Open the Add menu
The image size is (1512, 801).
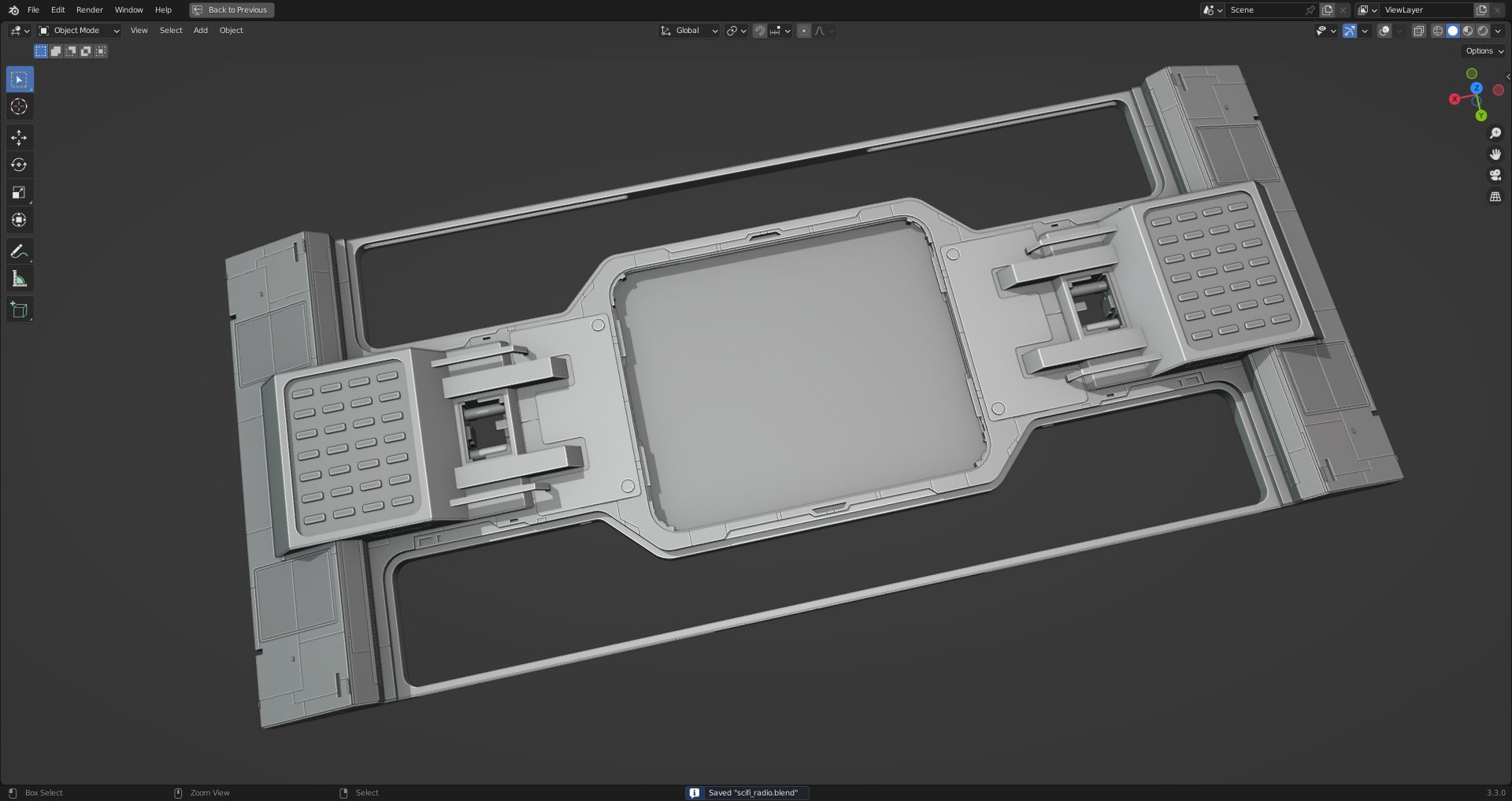200,30
